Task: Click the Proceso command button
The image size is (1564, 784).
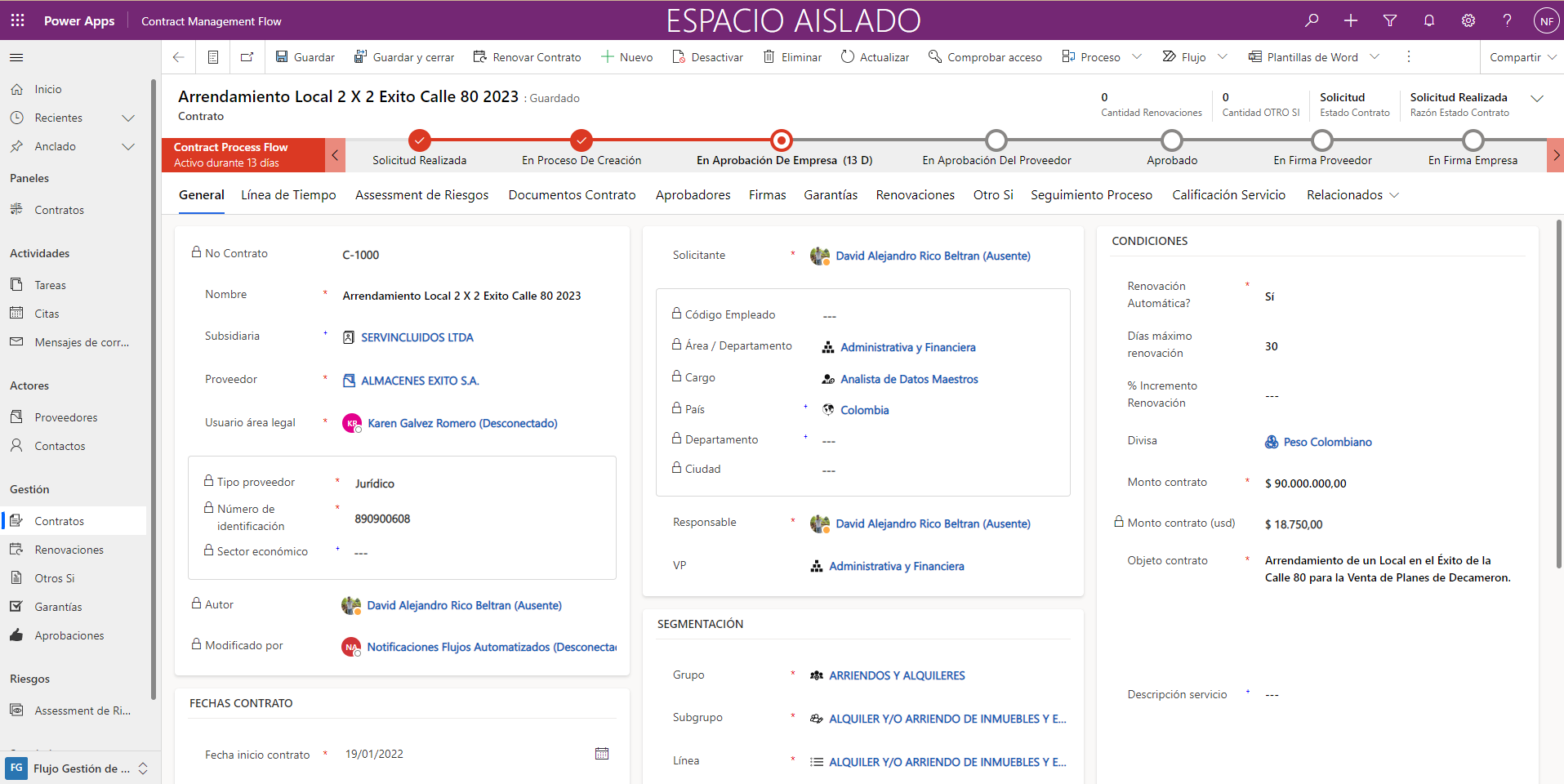Action: pyautogui.click(x=1091, y=57)
